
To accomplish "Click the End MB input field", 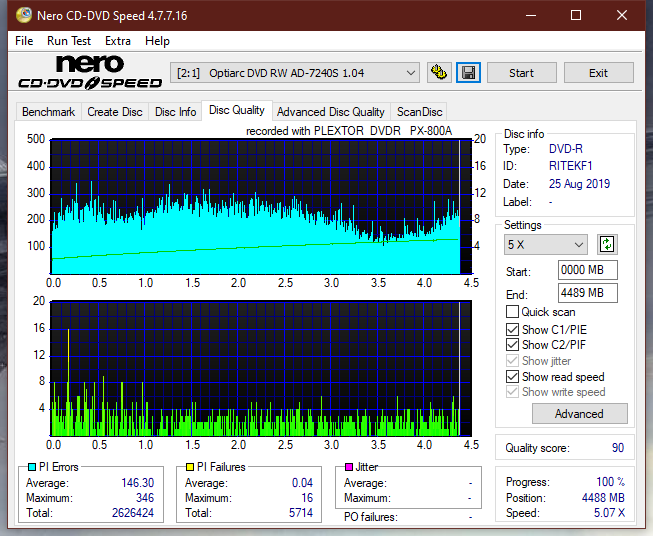I will tap(587, 293).
